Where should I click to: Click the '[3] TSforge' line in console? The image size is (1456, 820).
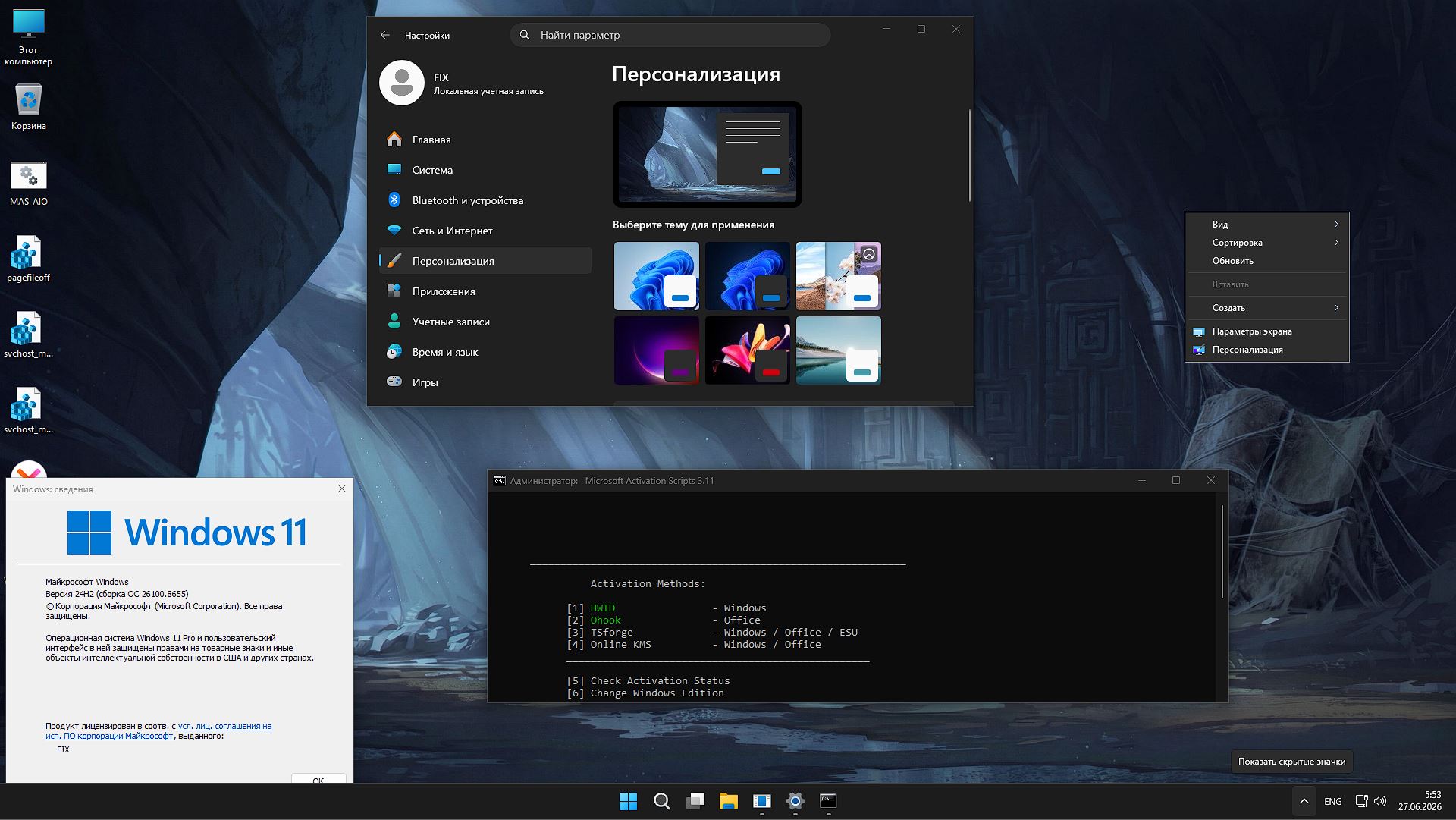[712, 633]
